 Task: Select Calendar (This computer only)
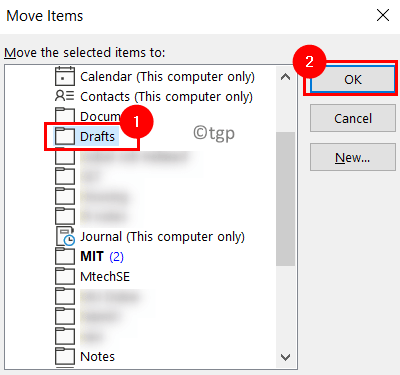point(167,77)
